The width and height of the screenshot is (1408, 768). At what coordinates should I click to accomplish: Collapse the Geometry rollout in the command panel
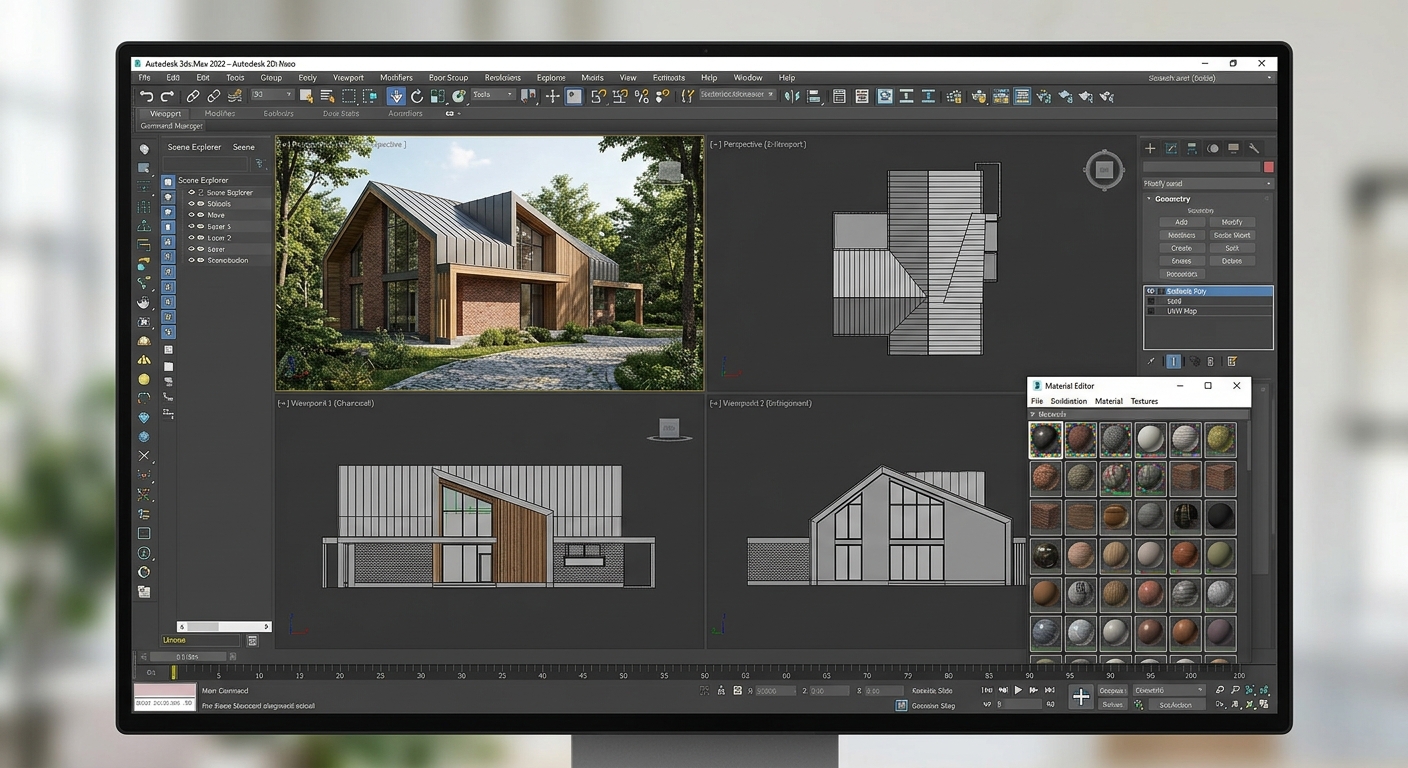[1150, 198]
